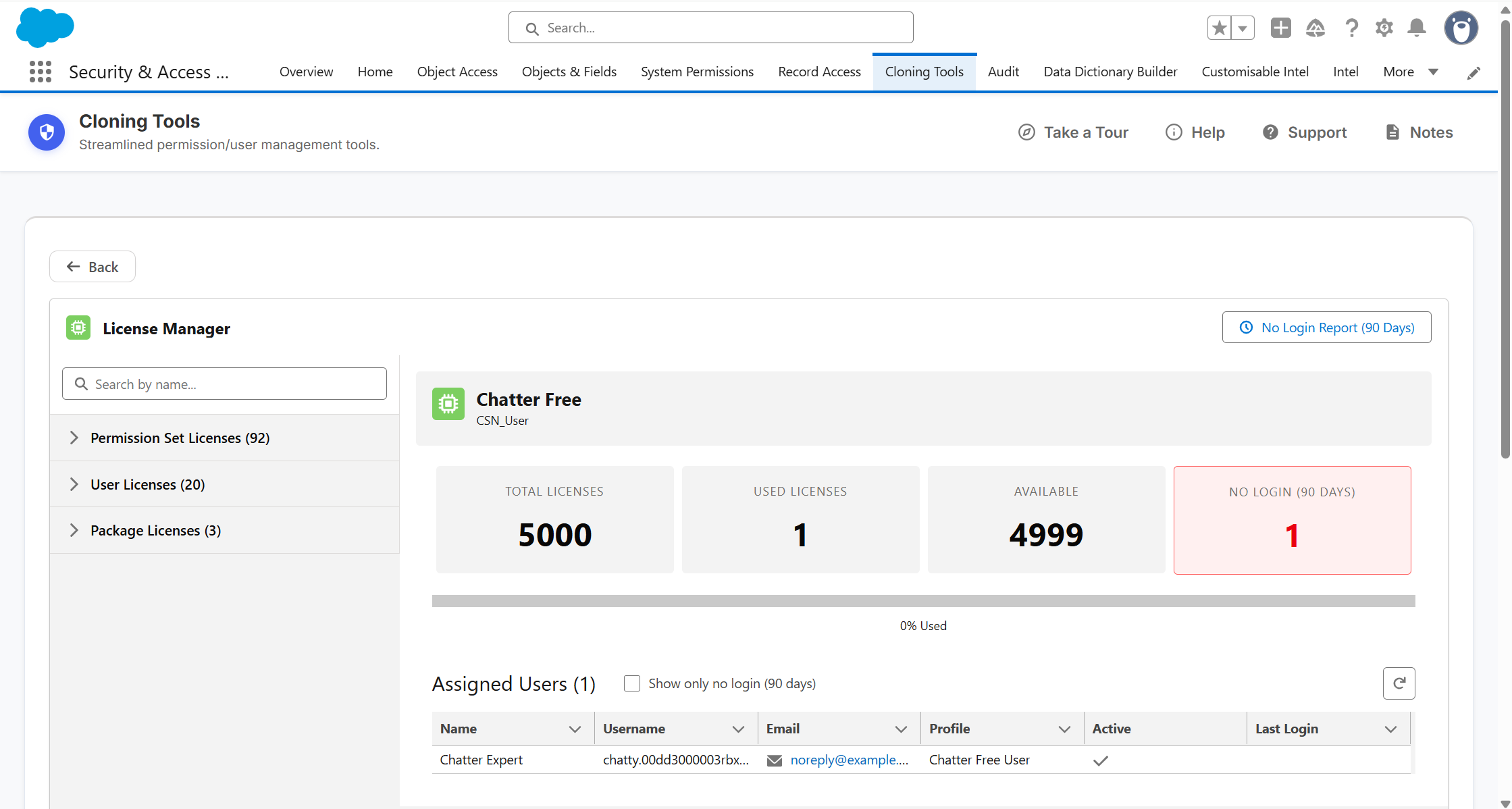Click the Chatter Free license icon

coord(448,404)
